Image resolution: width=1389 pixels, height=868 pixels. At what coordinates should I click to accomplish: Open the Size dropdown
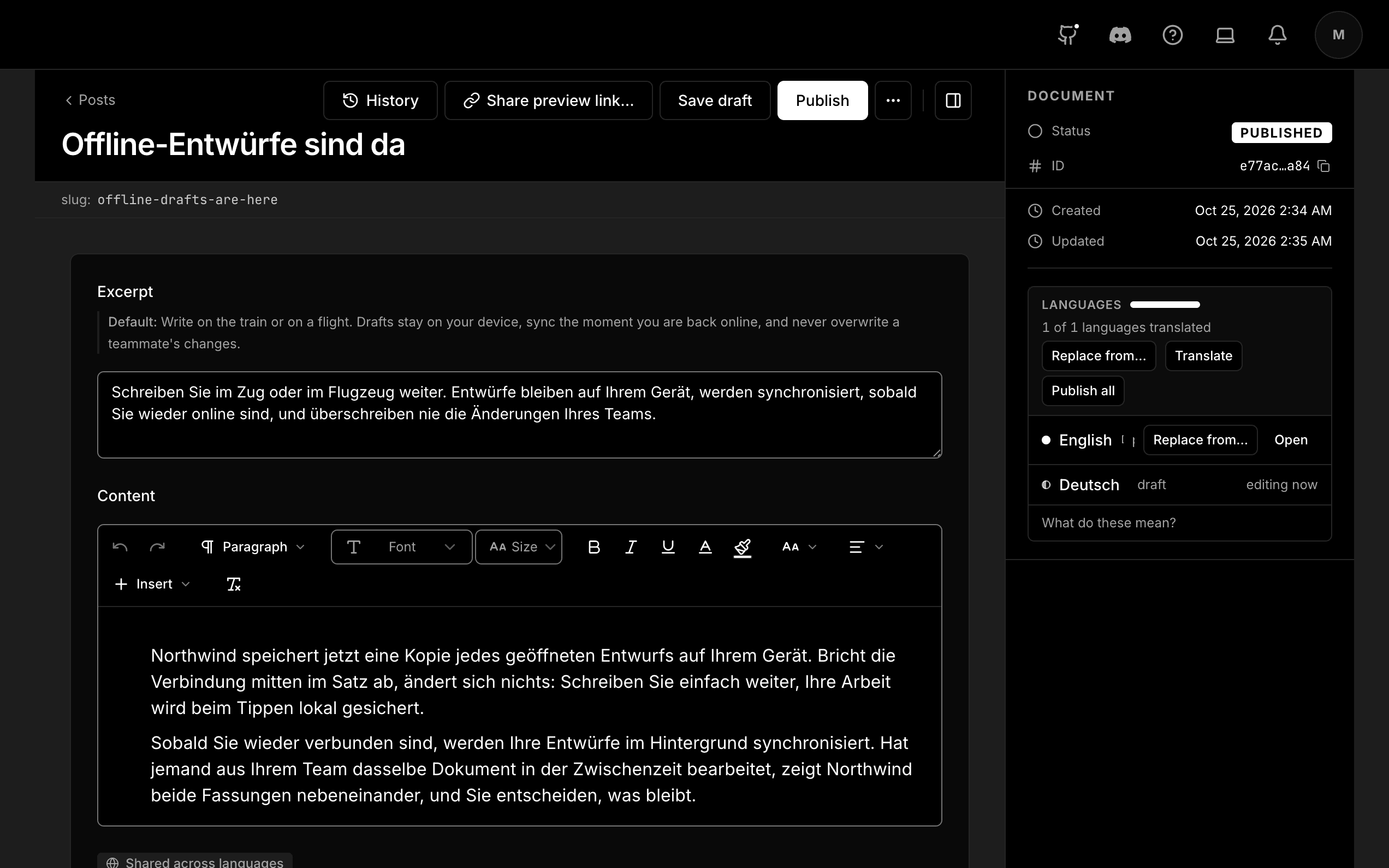coord(518,547)
